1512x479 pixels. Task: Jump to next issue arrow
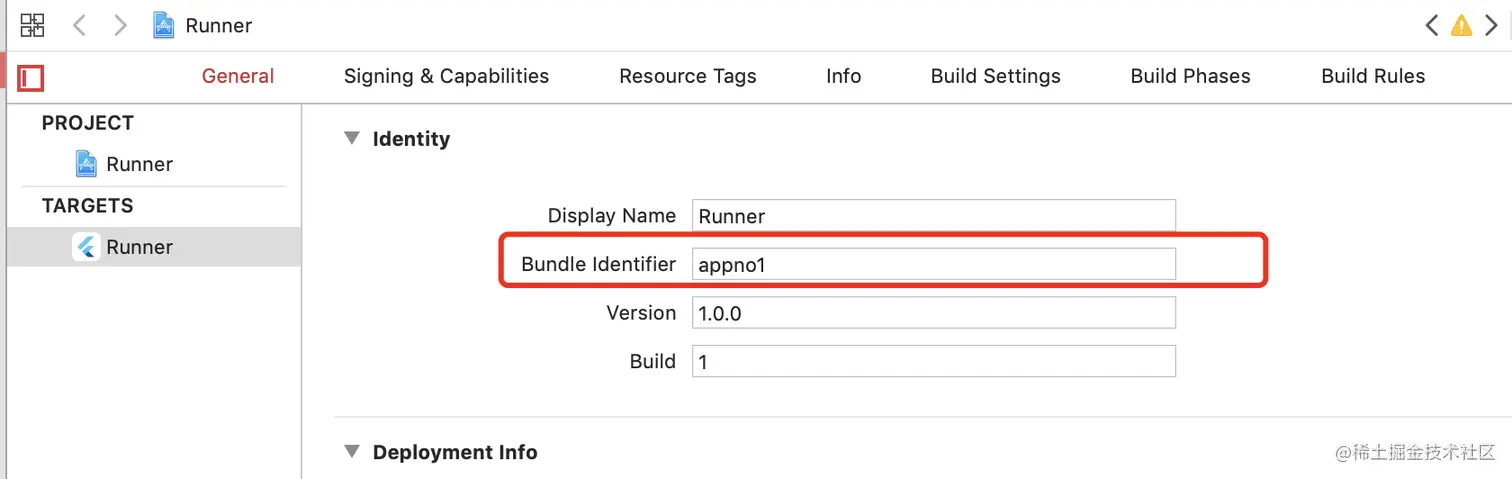[1491, 26]
